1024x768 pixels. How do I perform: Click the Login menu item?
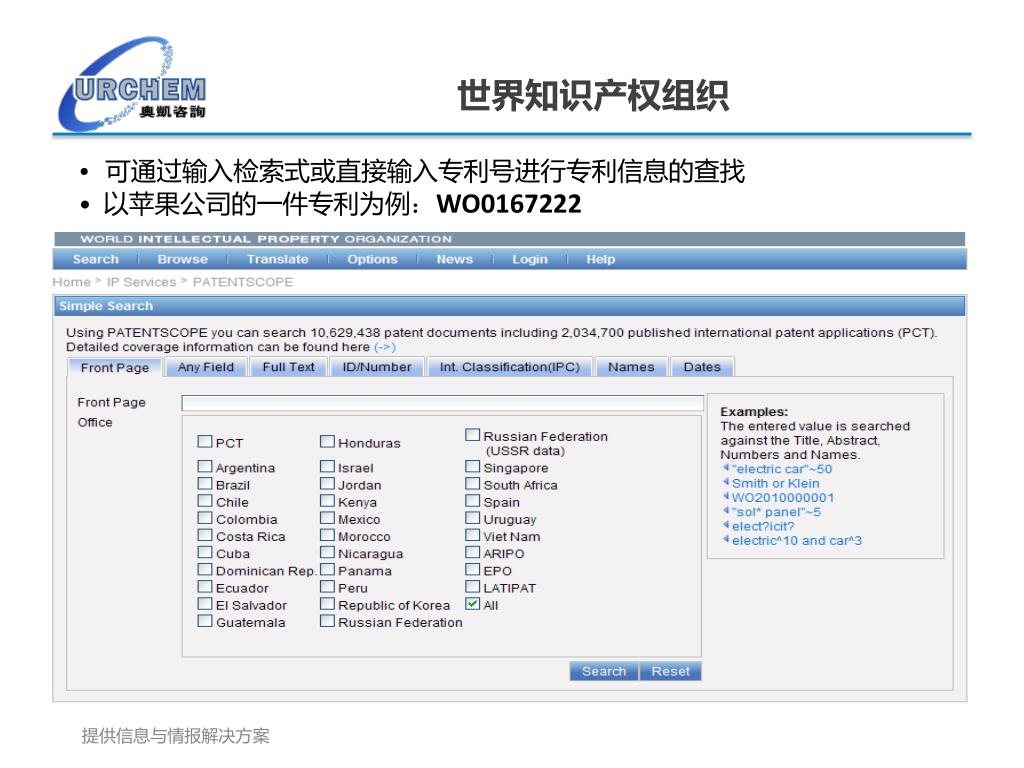(x=530, y=259)
